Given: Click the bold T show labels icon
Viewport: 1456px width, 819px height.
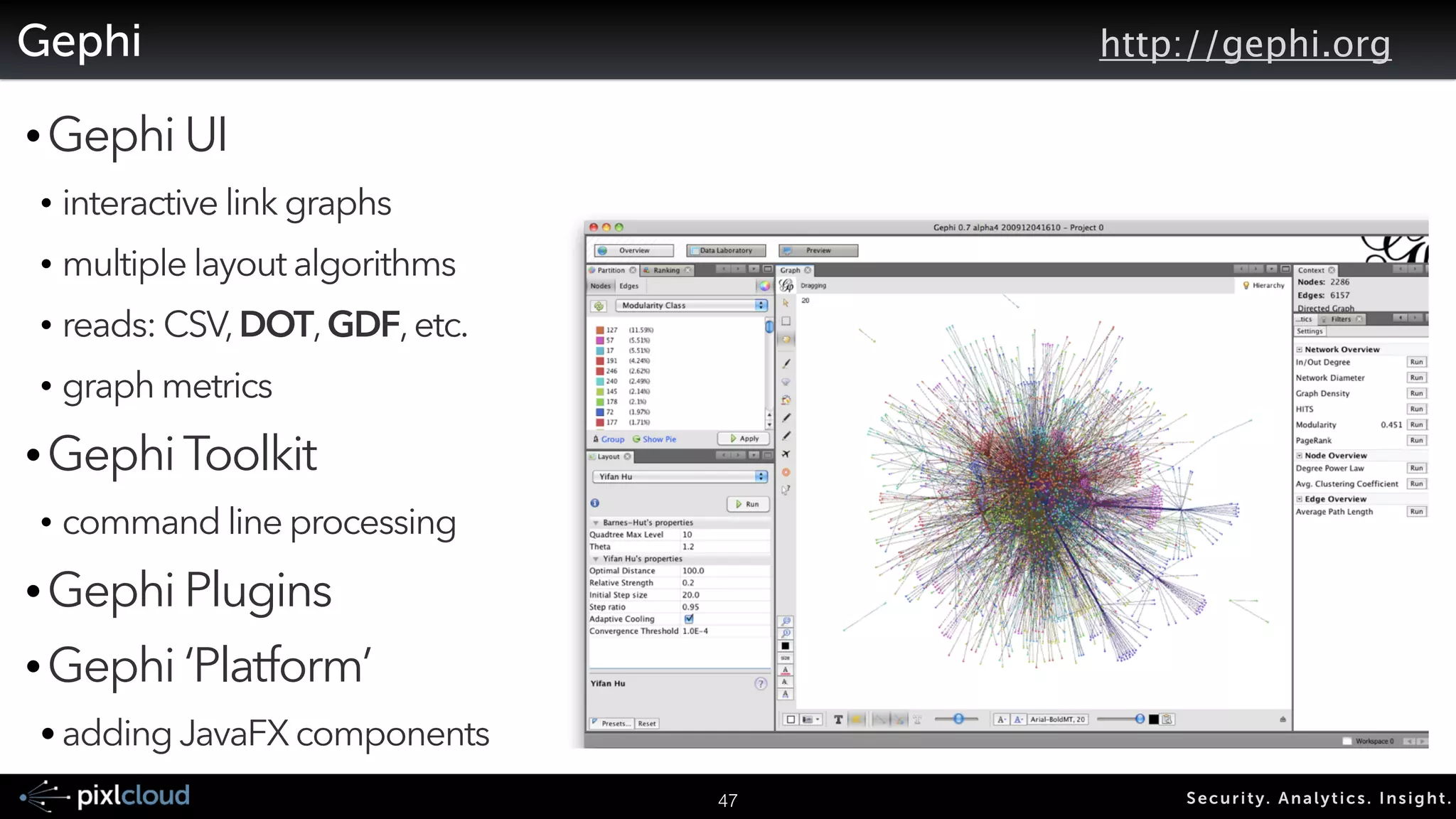Looking at the screenshot, I should tap(838, 719).
